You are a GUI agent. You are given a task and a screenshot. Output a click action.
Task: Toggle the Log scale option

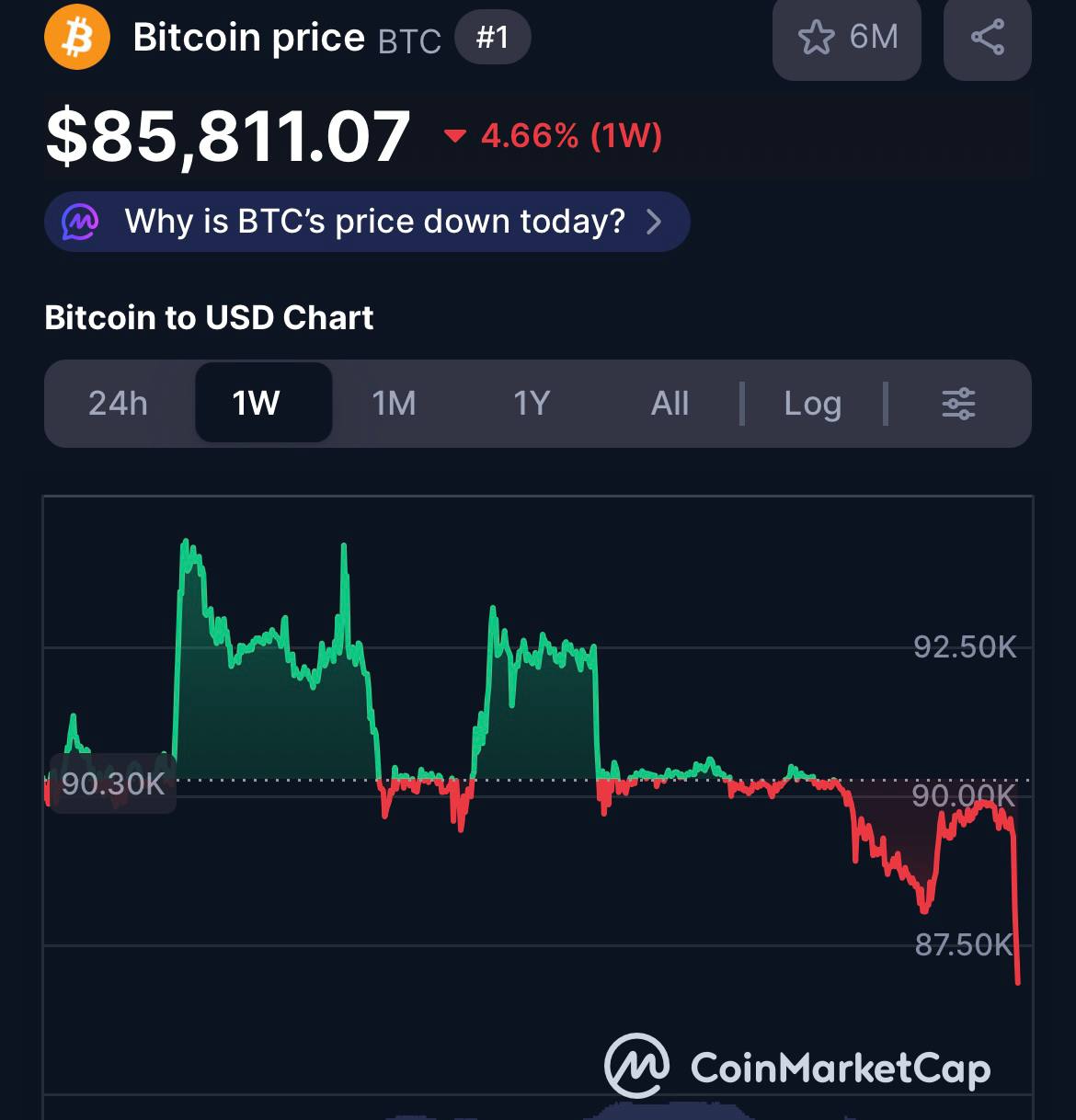pos(812,404)
